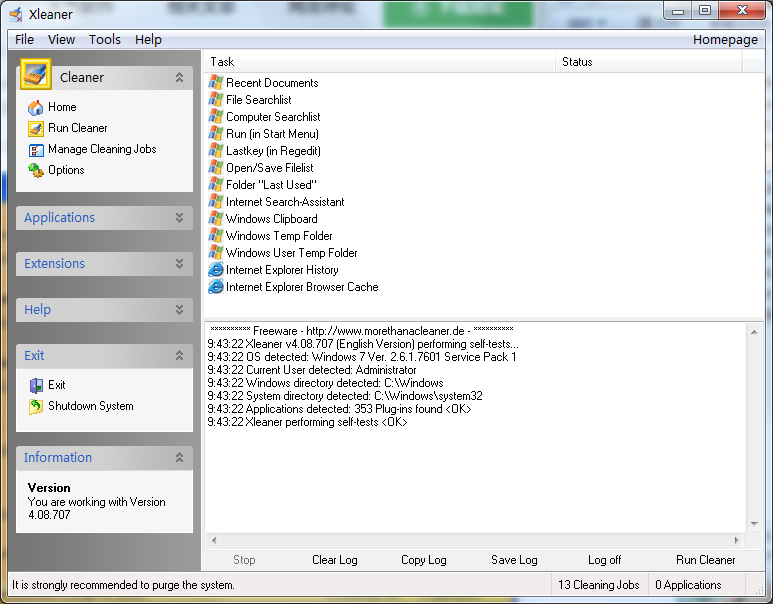The image size is (773, 604).
Task: Click the Internet Explorer History icon
Action: point(215,270)
